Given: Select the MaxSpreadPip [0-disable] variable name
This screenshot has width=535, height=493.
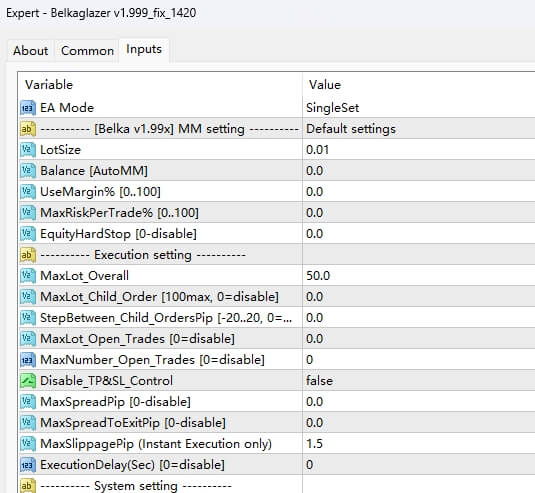Looking at the screenshot, I should [115, 402].
